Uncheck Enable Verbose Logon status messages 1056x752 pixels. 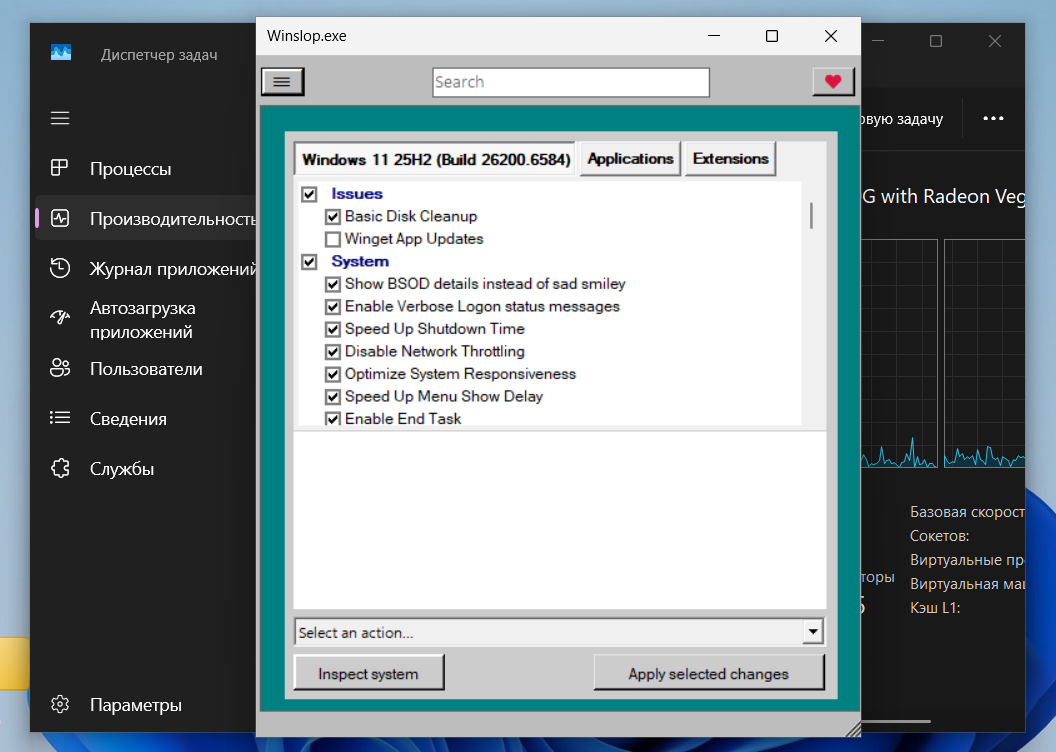coord(332,306)
